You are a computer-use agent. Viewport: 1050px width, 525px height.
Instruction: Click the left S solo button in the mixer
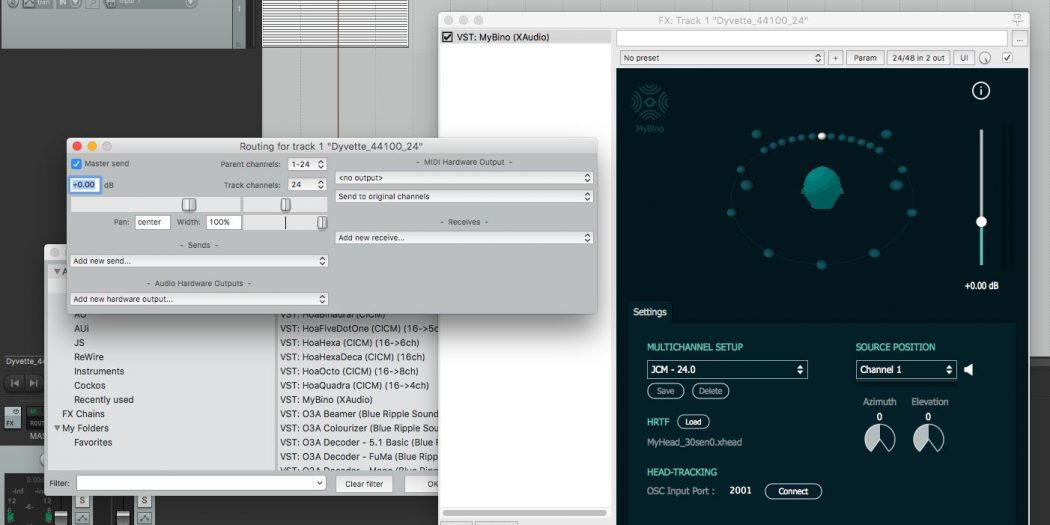[x=82, y=501]
